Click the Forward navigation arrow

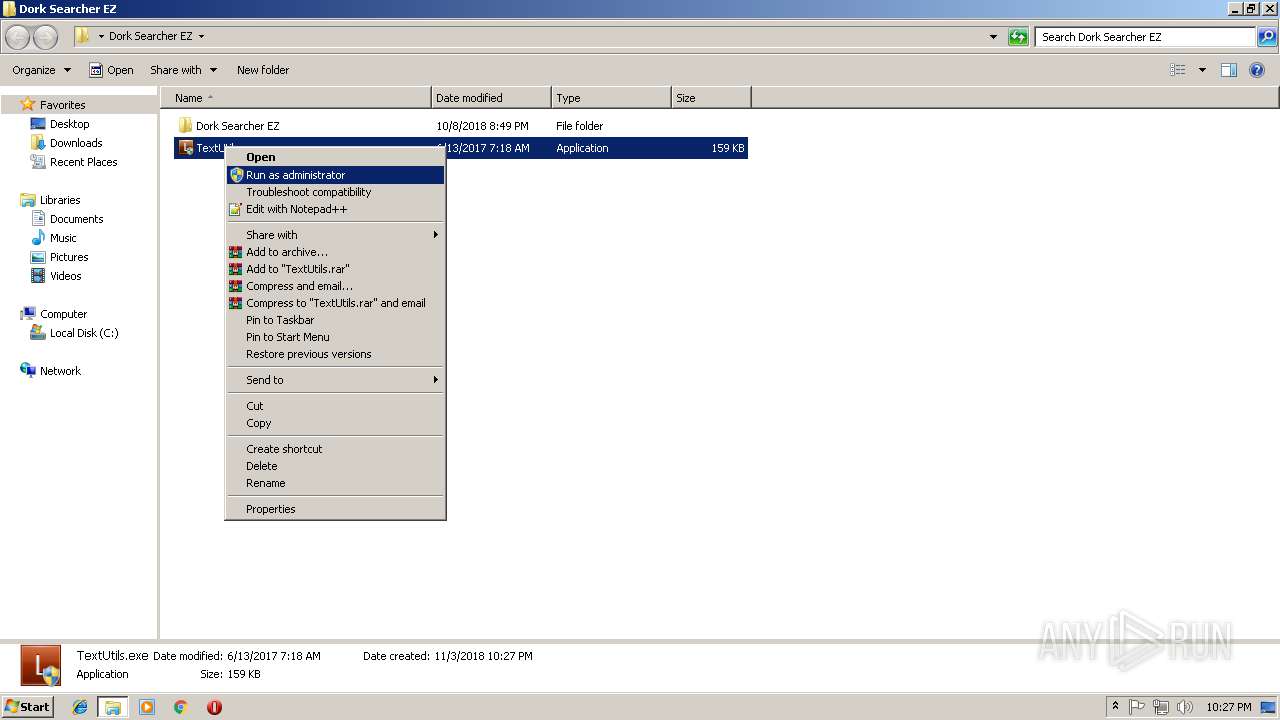pyautogui.click(x=46, y=37)
